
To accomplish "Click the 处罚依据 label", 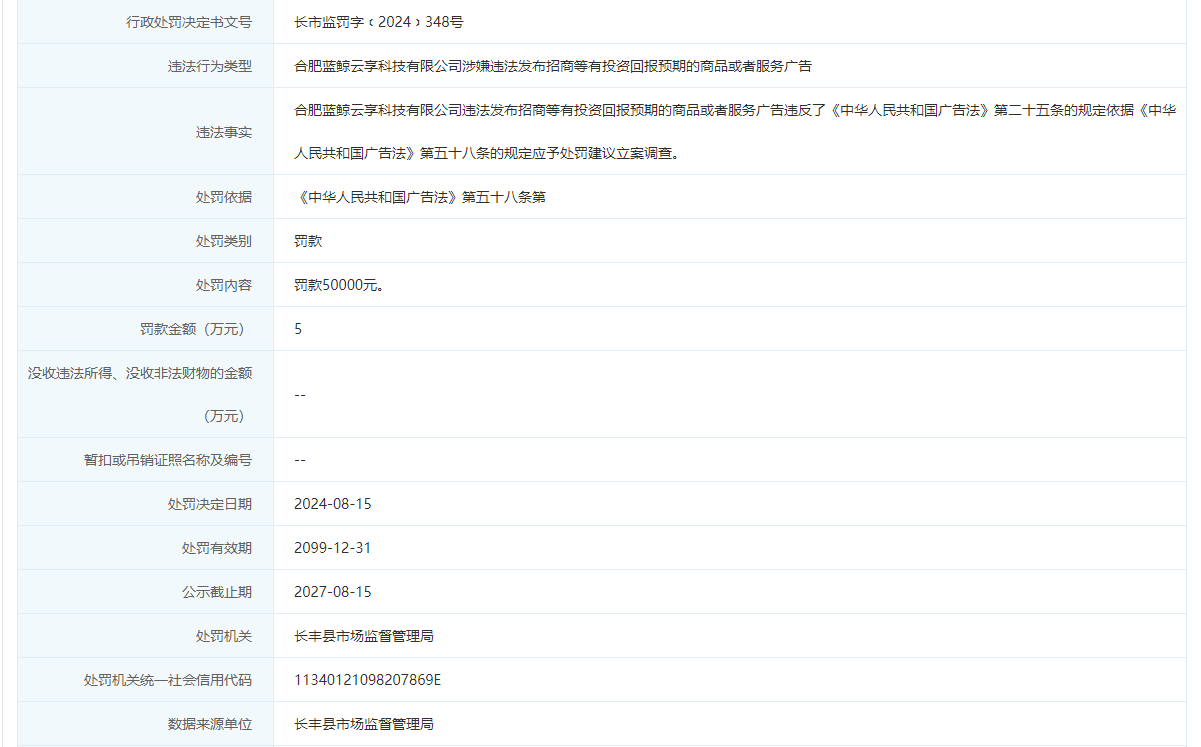I will pos(223,197).
